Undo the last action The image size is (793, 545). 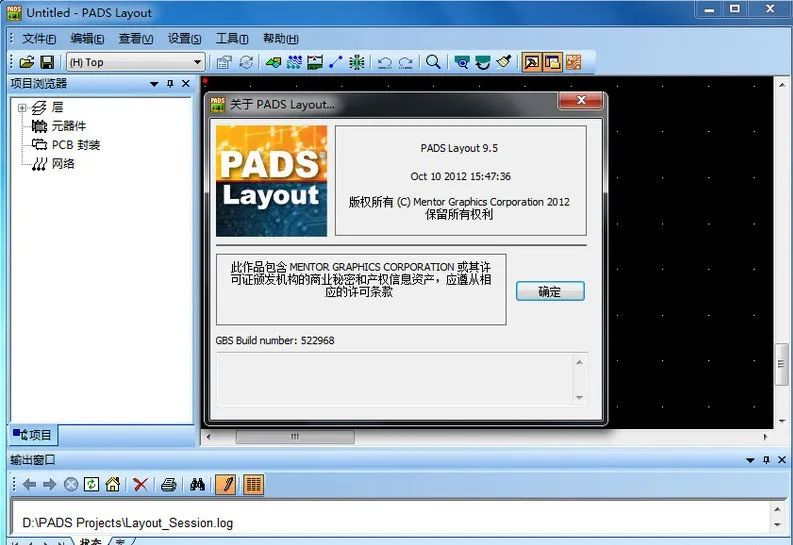(x=384, y=63)
